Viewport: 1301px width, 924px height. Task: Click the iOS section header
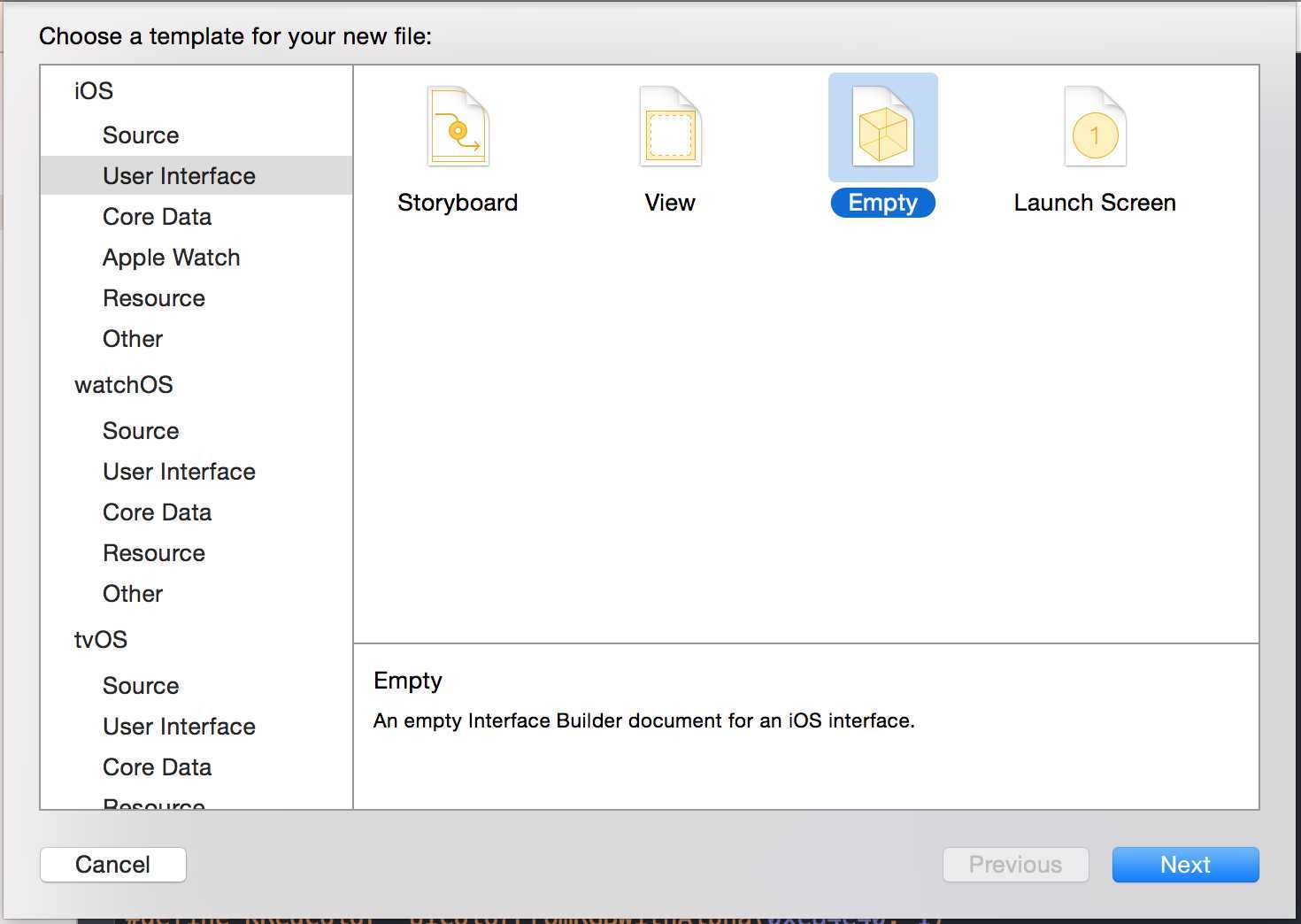(x=94, y=91)
